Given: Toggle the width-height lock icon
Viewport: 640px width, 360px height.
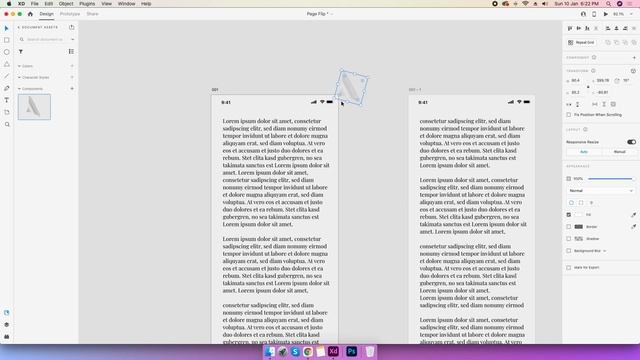Looking at the screenshot, I should point(588,87).
